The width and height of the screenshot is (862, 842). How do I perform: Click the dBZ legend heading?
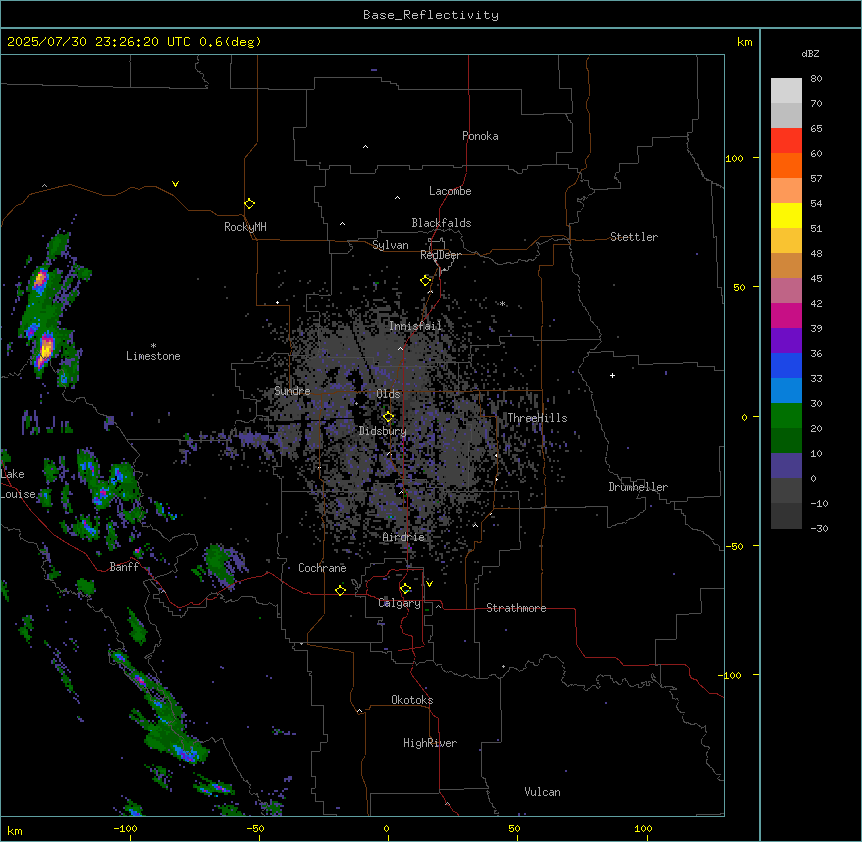coord(810,54)
